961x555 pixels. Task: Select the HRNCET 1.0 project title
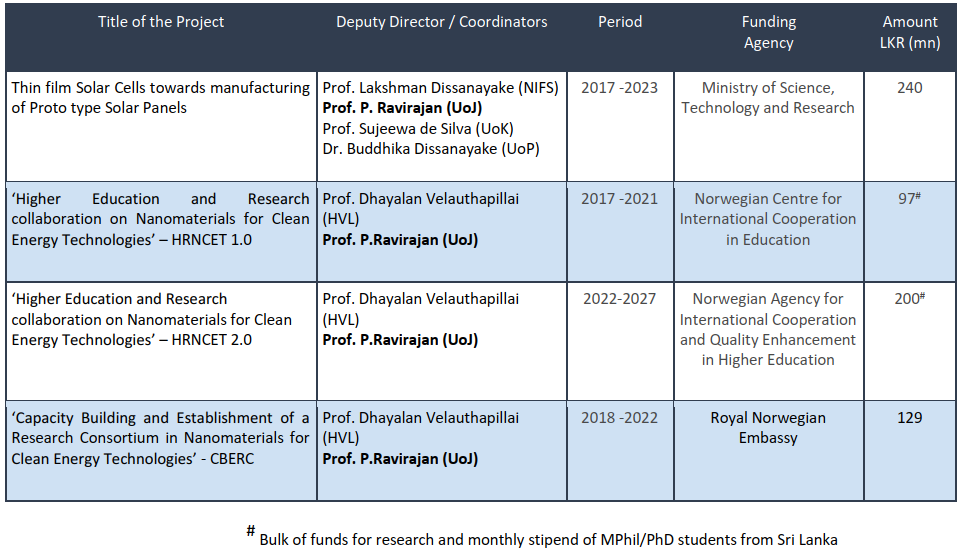(x=161, y=219)
